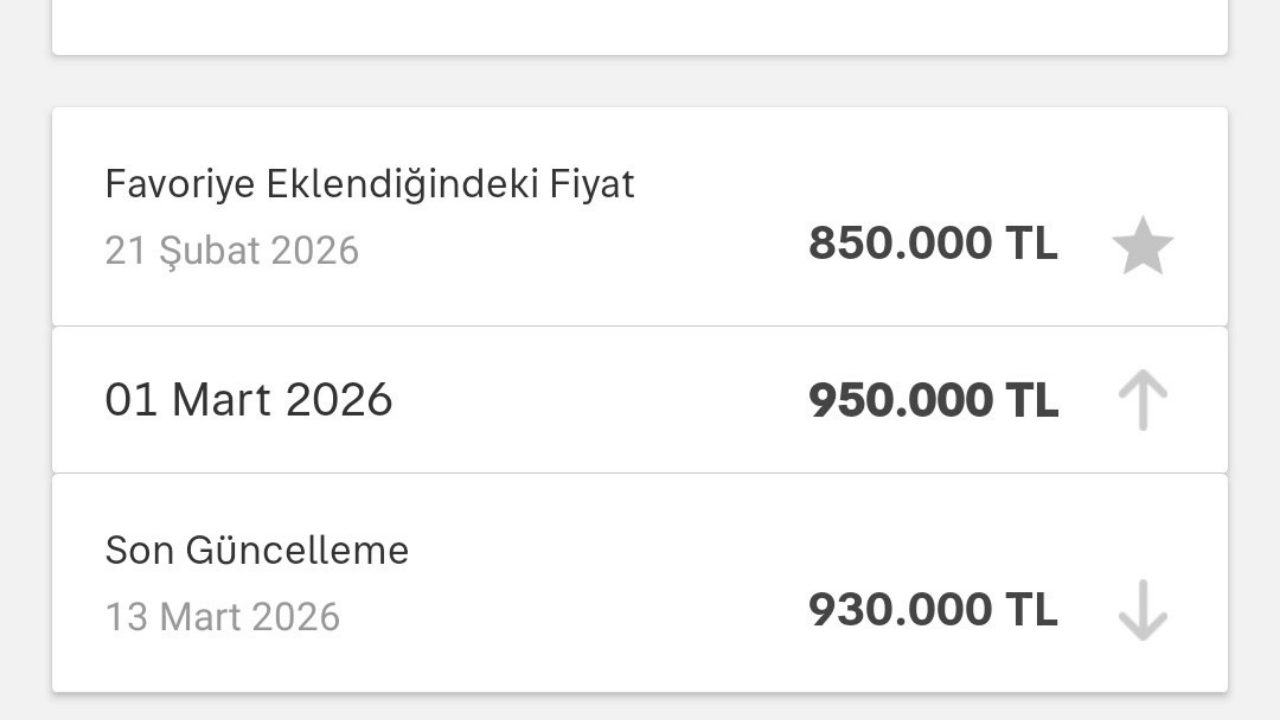Select the 'Favoriye Eklendiğindeki Fiyat' label
The width and height of the screenshot is (1280, 720).
pos(369,184)
